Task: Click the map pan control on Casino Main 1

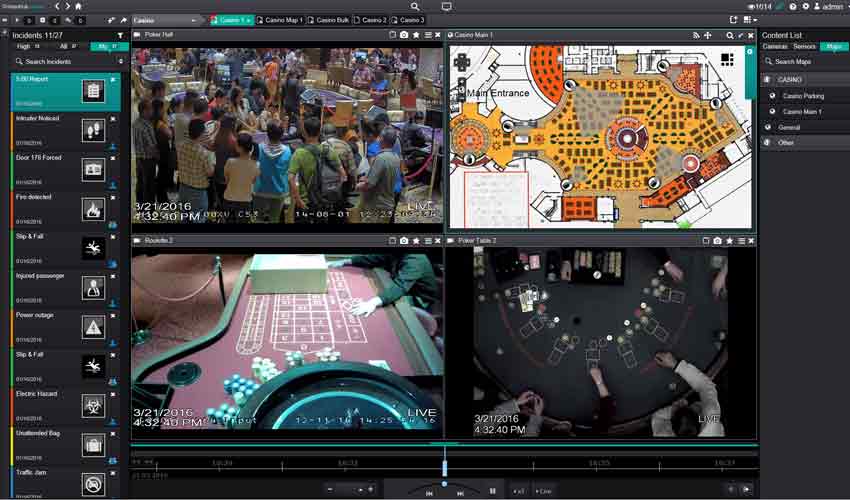Action: [461, 60]
